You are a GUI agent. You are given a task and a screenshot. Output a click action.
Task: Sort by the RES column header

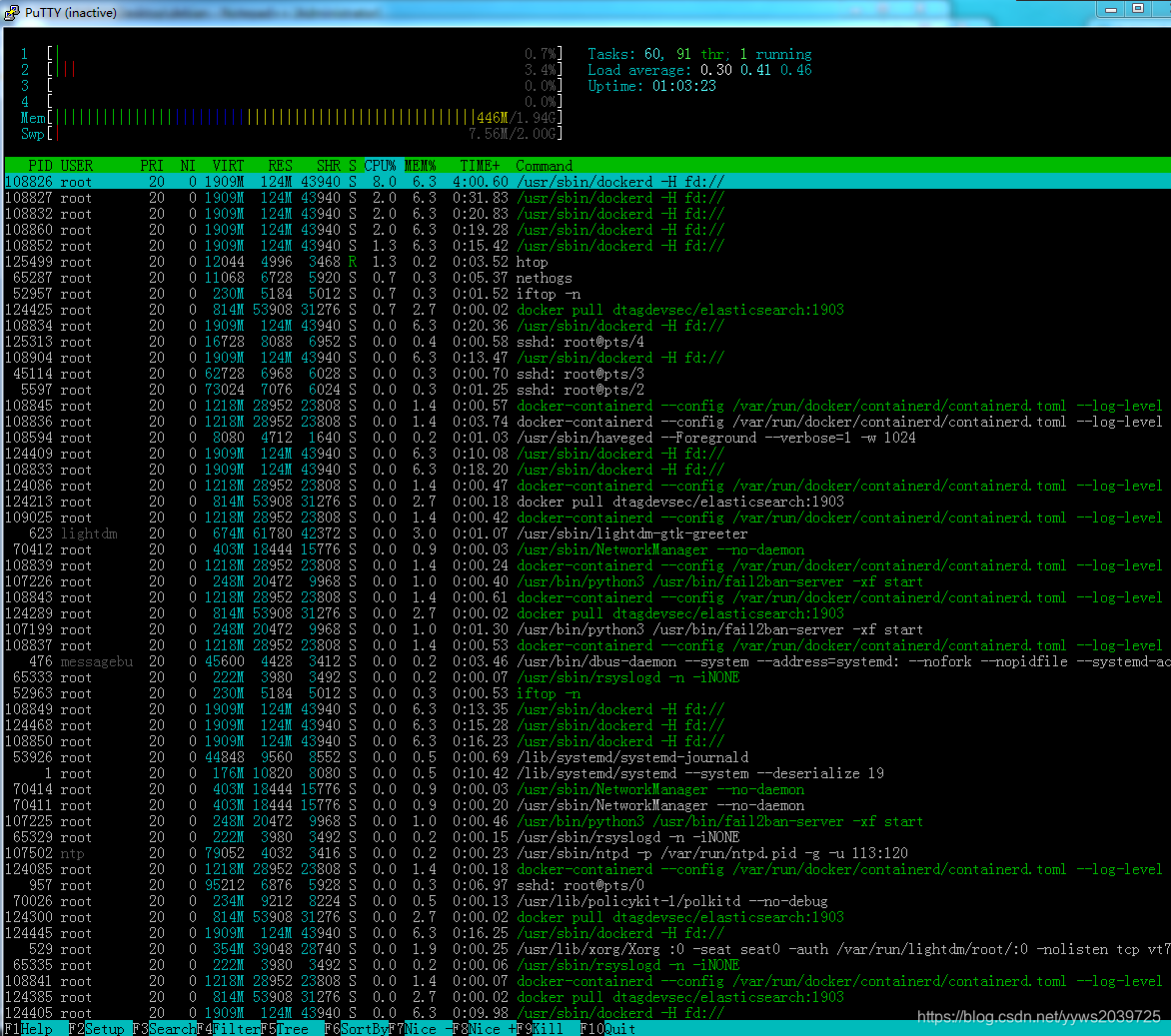pyautogui.click(x=280, y=166)
